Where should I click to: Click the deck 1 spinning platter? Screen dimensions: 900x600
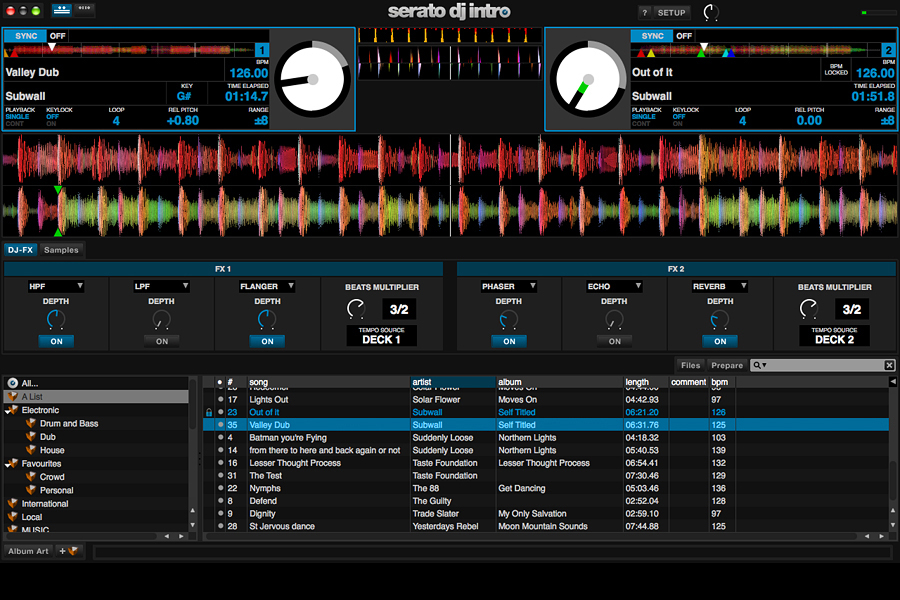point(312,79)
